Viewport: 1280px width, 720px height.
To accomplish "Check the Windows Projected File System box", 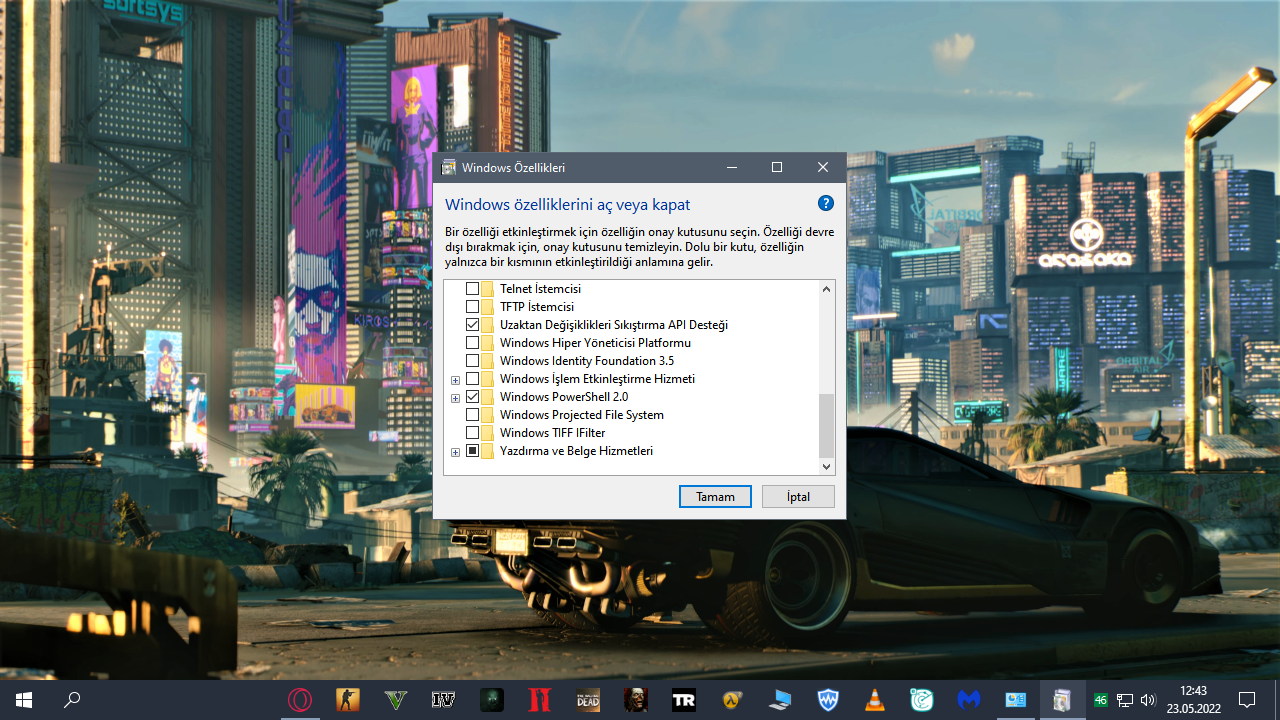I will click(x=472, y=415).
